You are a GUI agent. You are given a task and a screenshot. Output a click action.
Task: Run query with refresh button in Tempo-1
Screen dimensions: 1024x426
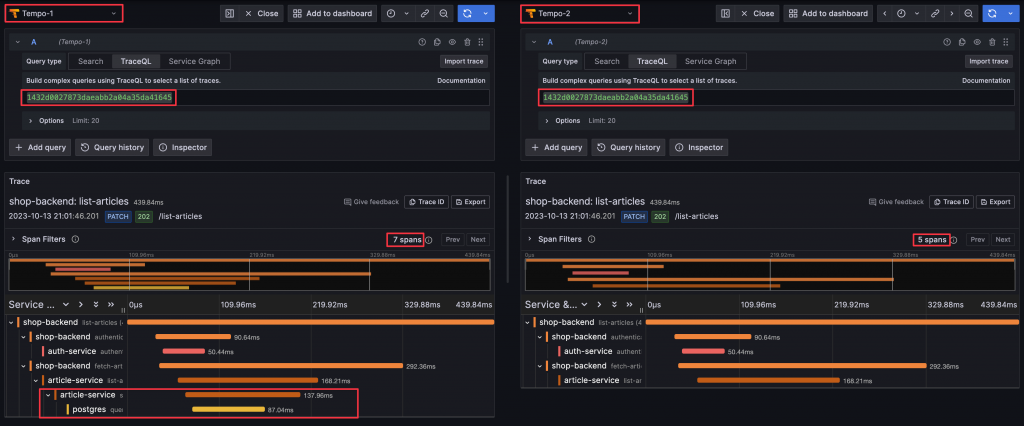[467, 13]
